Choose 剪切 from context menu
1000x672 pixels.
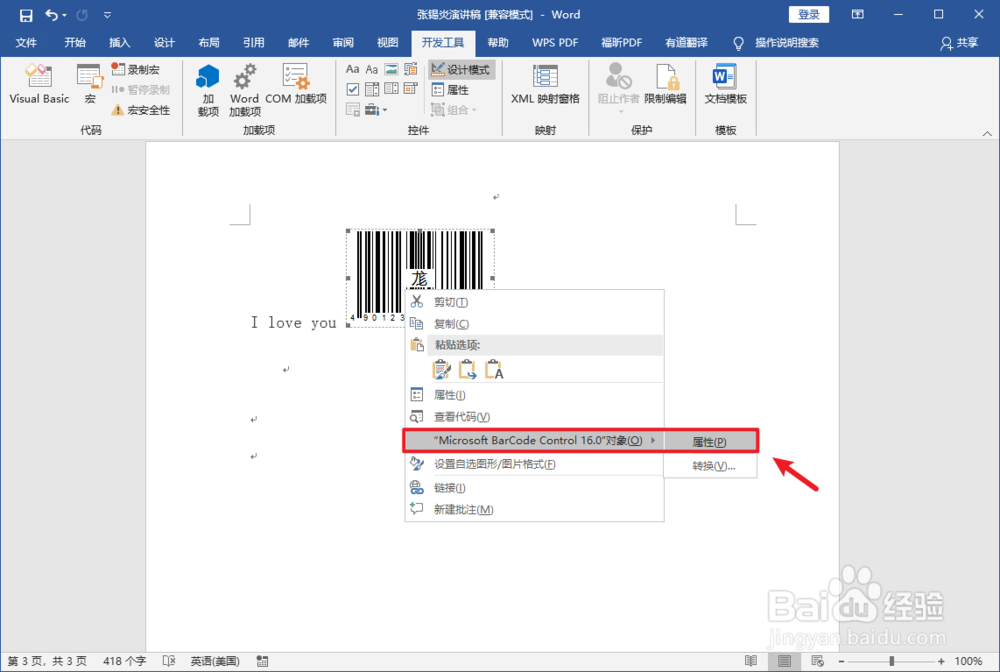click(534, 302)
